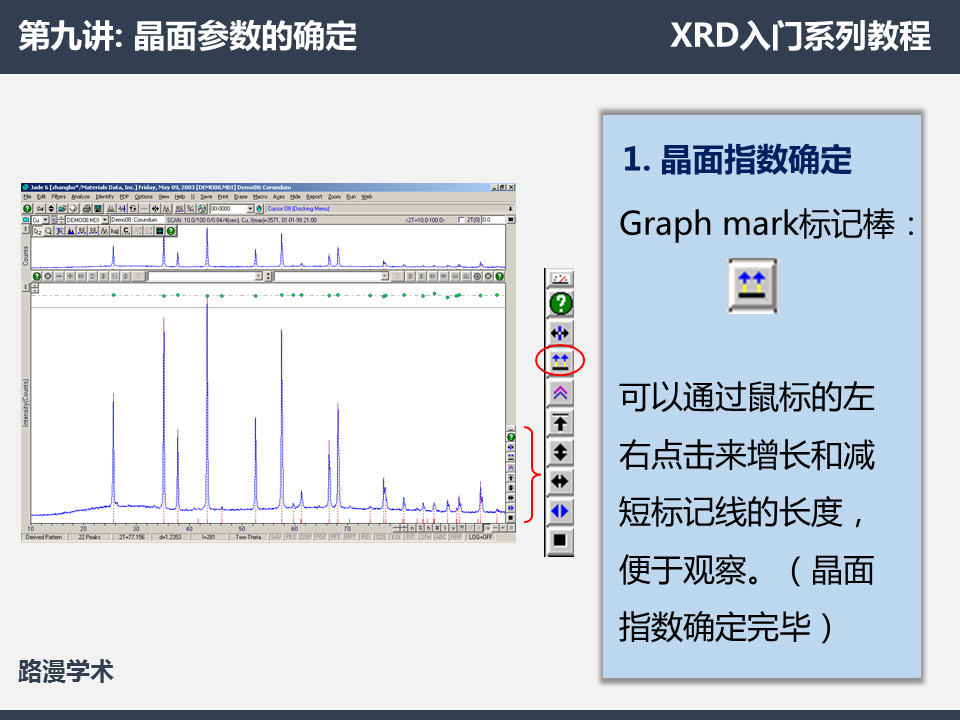Click the blue cross arrows icon in main toolbar

(155, 209)
